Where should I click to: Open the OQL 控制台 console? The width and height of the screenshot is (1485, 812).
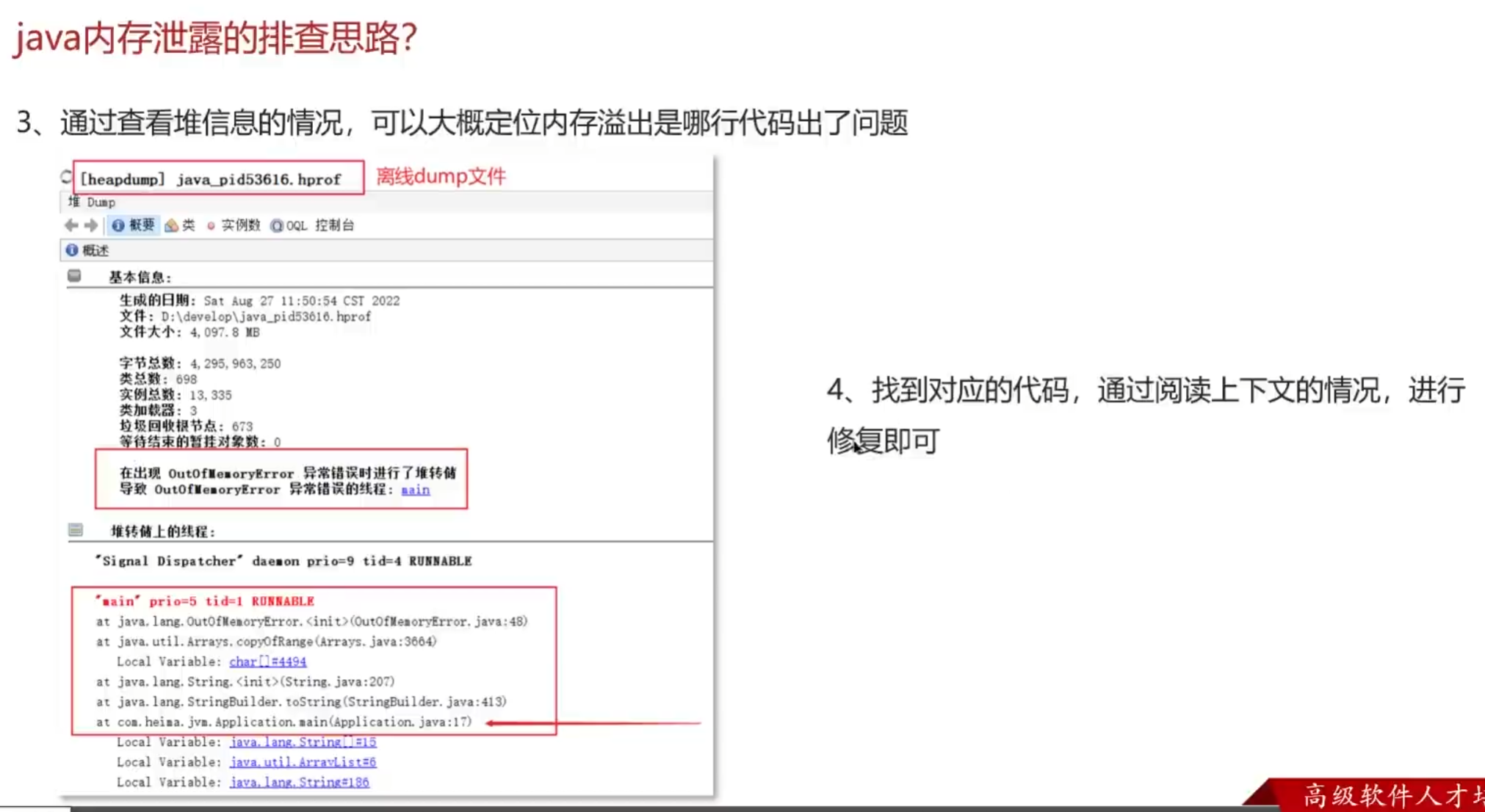(x=313, y=225)
